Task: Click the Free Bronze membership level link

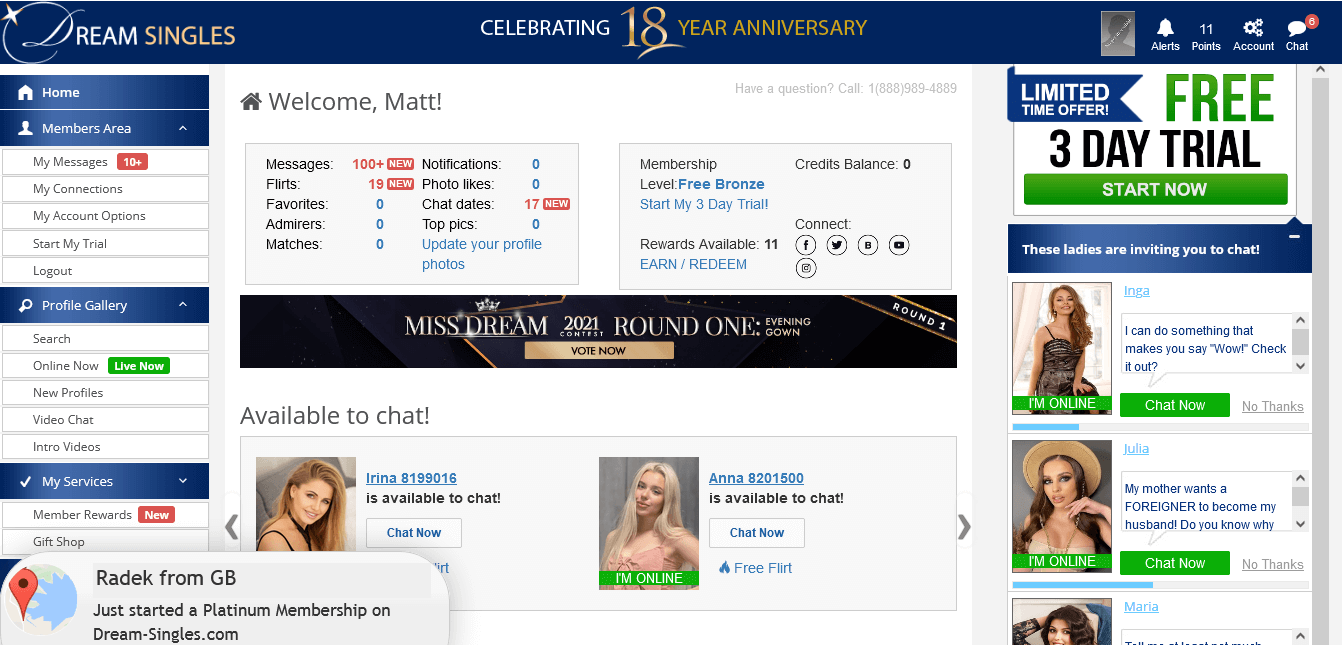Action: [x=721, y=184]
